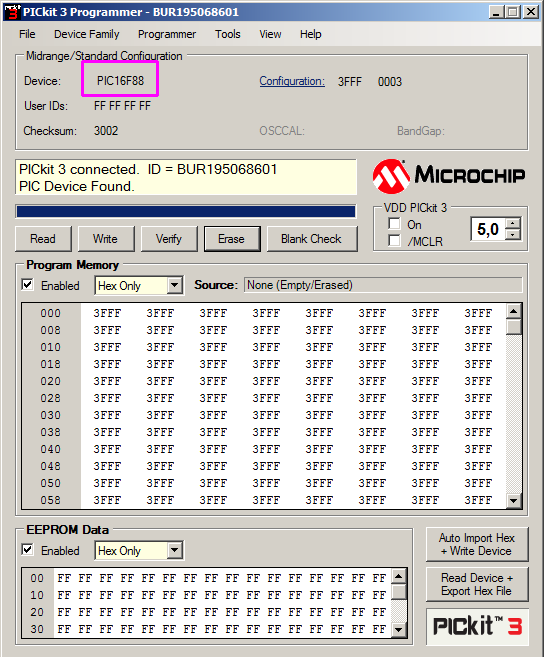
Task: Click the Checksum value 3002
Action: pos(106,131)
